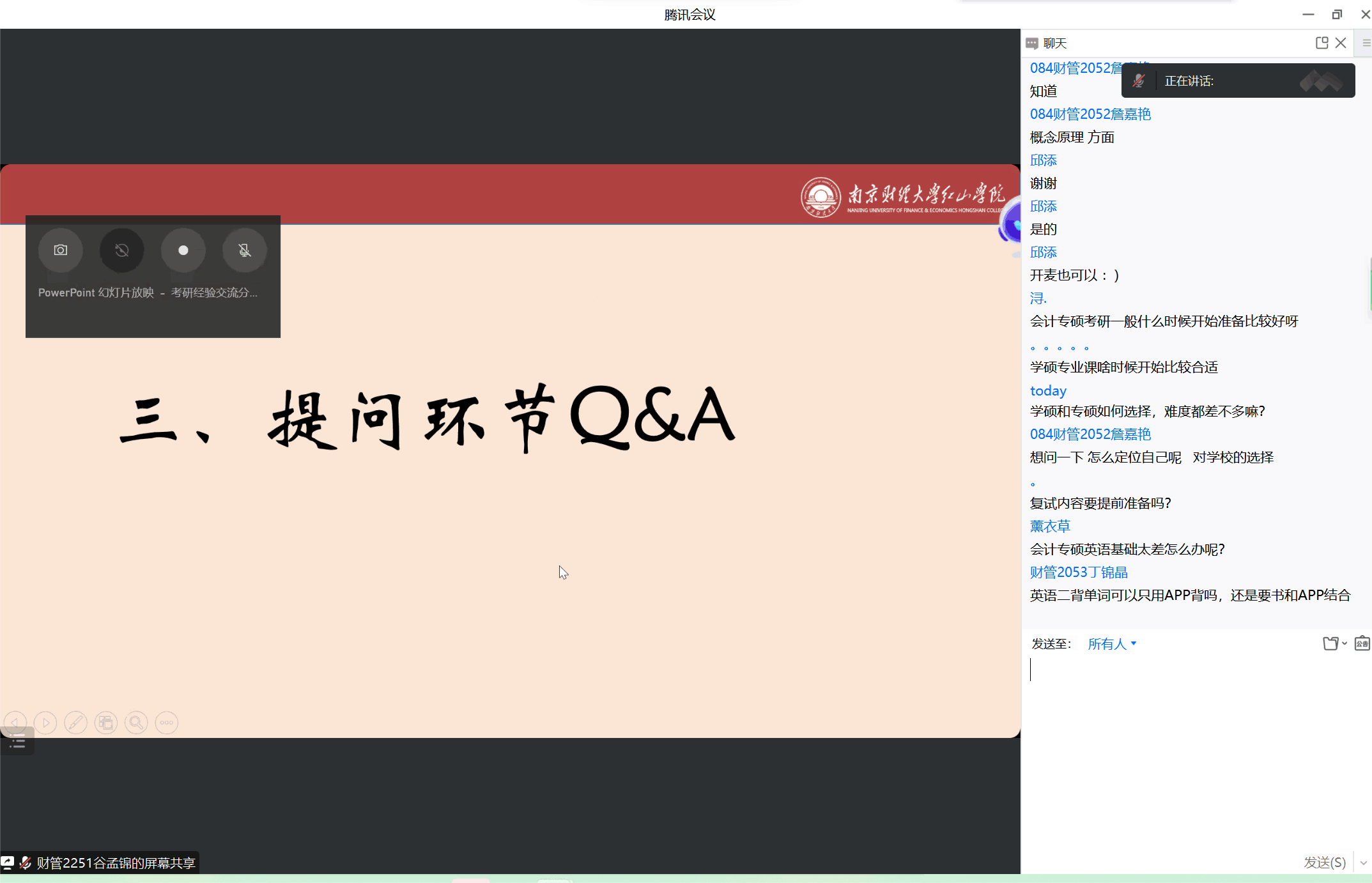The image size is (1372, 883).
Task: Click the slideshow zoom magnifier icon
Action: [x=136, y=723]
